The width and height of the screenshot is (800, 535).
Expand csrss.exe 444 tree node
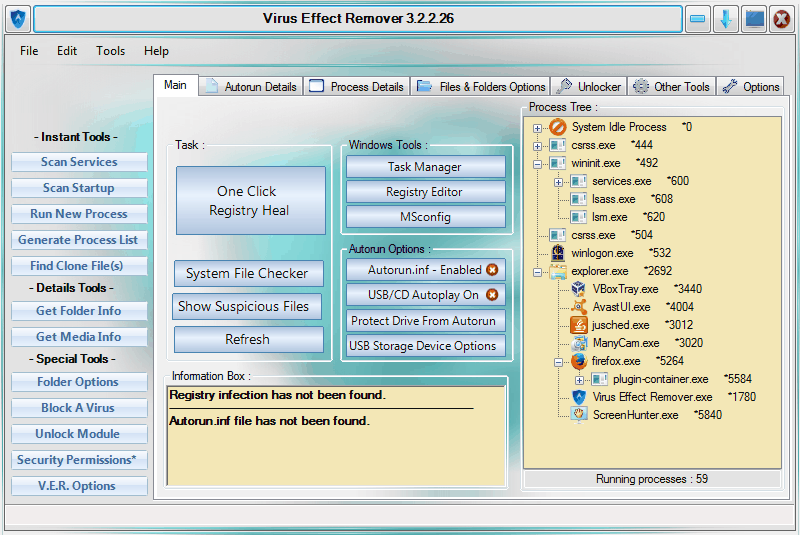[537, 146]
